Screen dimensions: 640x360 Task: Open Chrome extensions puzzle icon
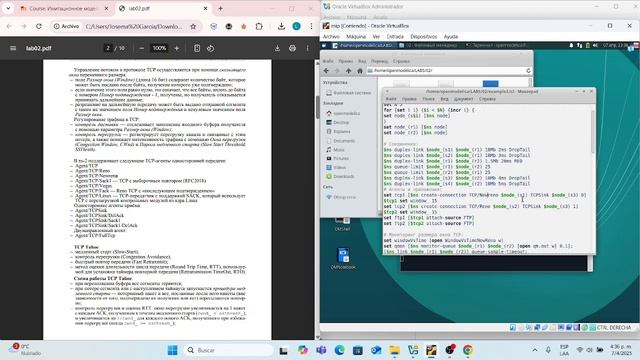coord(259,26)
